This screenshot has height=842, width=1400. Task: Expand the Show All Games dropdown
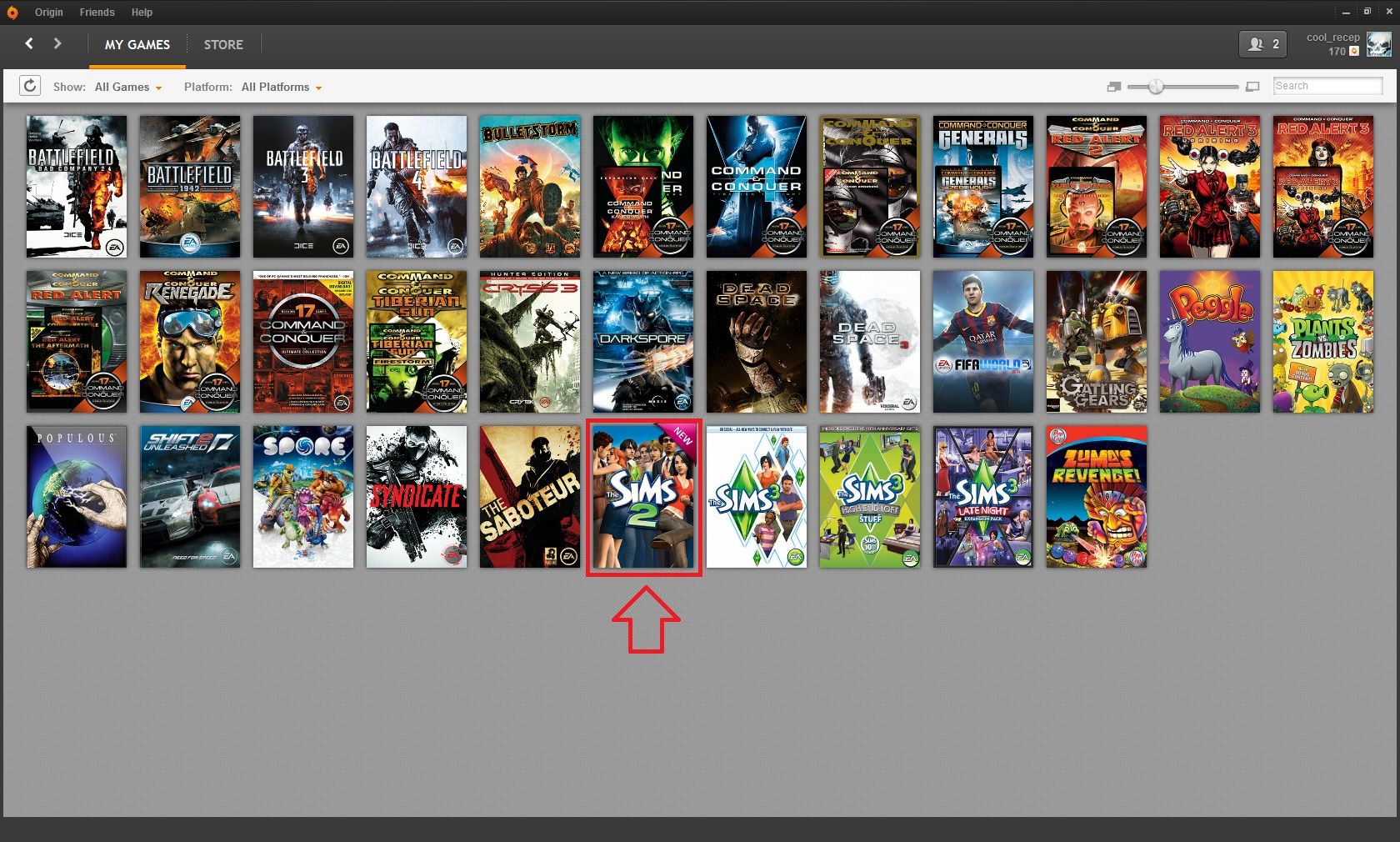pyautogui.click(x=128, y=87)
